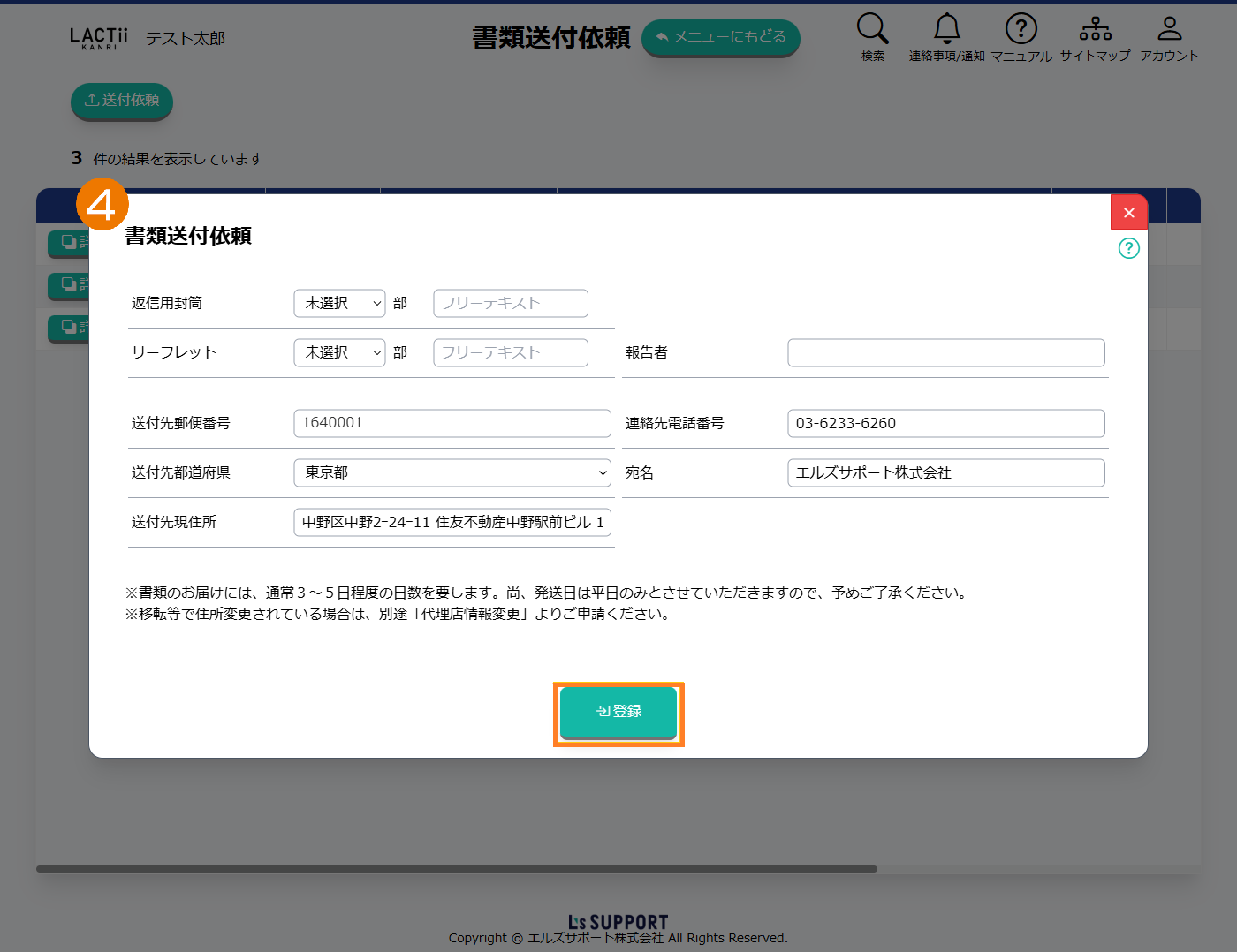Open the 送付先都道府県 prefecture dropdown
This screenshot has height=952, width=1237.
point(452,472)
